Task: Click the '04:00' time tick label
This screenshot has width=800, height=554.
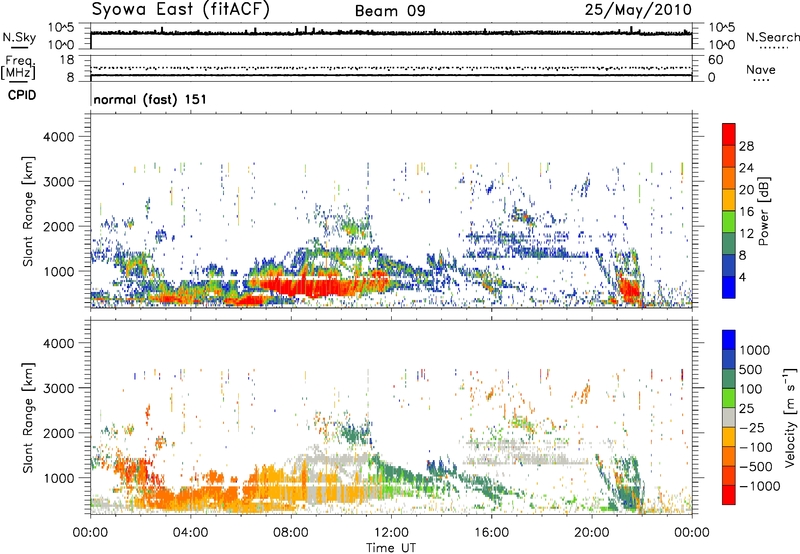Action: coord(190,533)
